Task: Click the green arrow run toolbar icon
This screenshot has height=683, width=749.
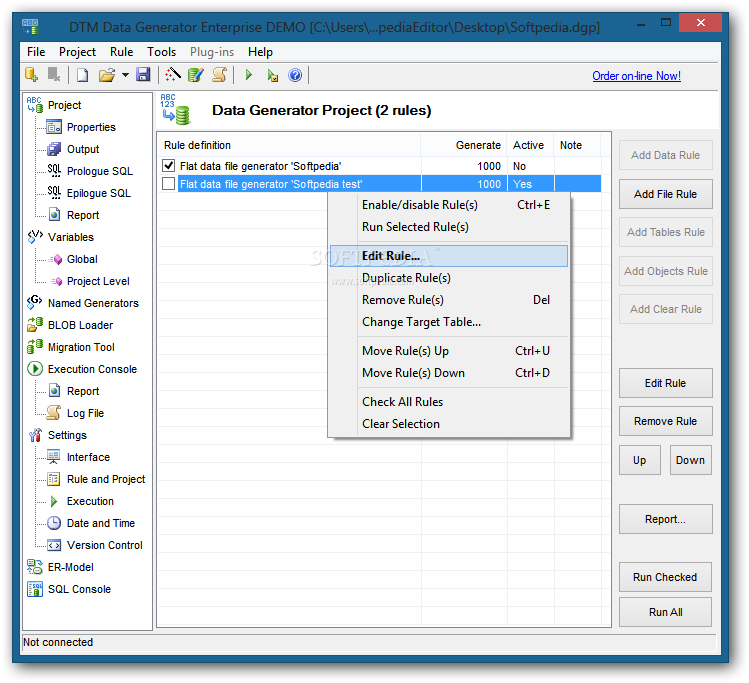Action: [249, 75]
